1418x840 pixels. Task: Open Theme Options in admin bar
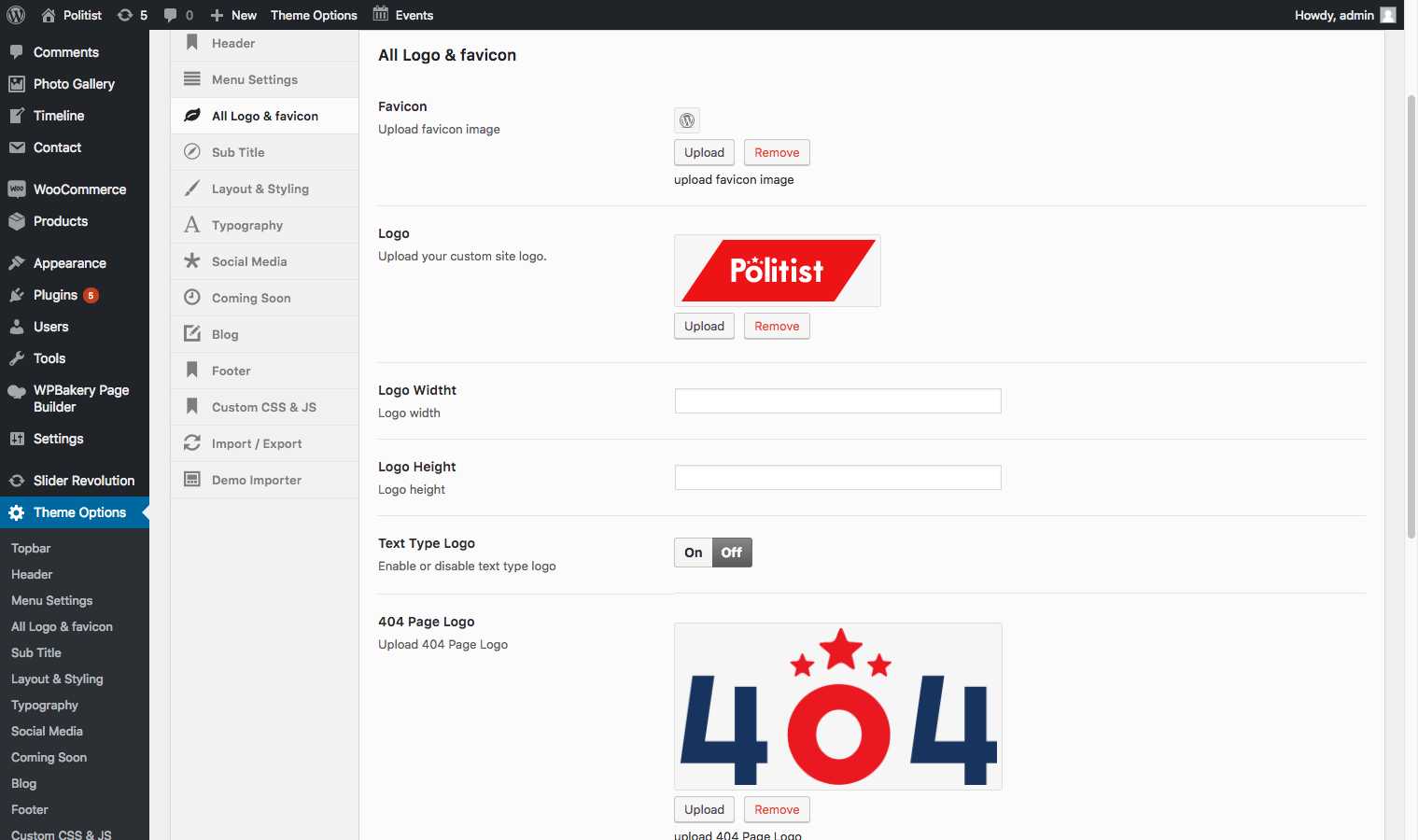(x=314, y=15)
